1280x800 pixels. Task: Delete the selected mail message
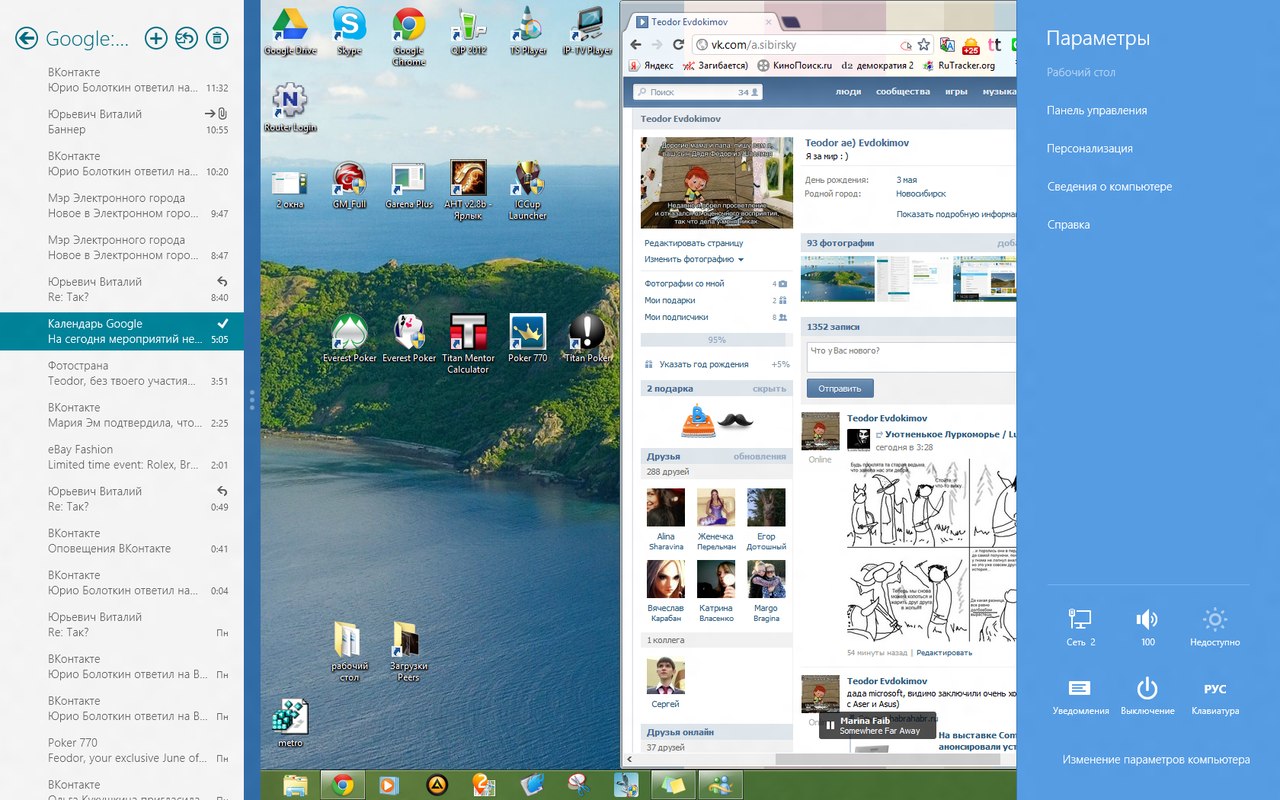(x=217, y=39)
